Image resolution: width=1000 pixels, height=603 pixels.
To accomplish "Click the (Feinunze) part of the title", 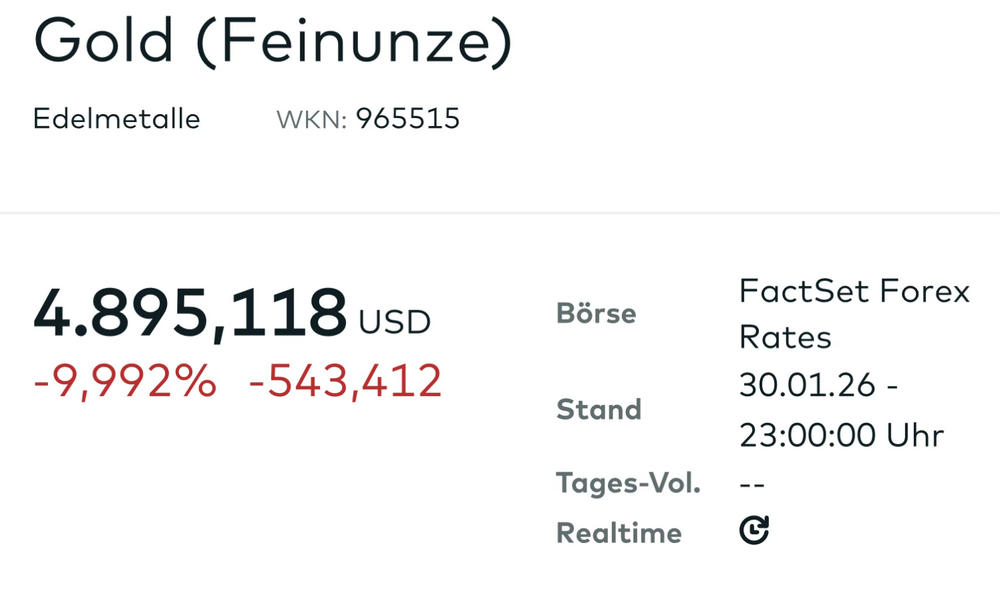I will point(355,42).
